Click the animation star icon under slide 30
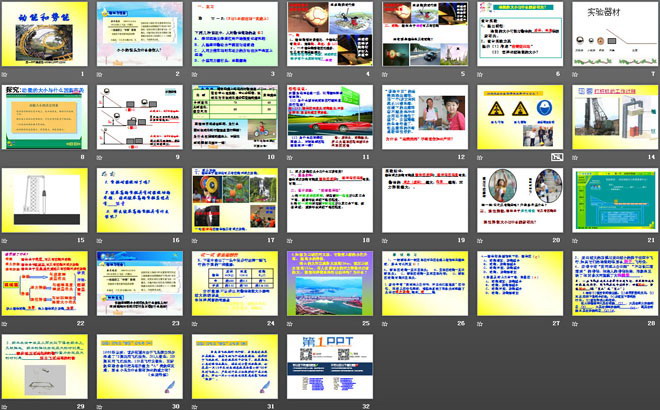This screenshot has height=410, width=660. (x=100, y=407)
